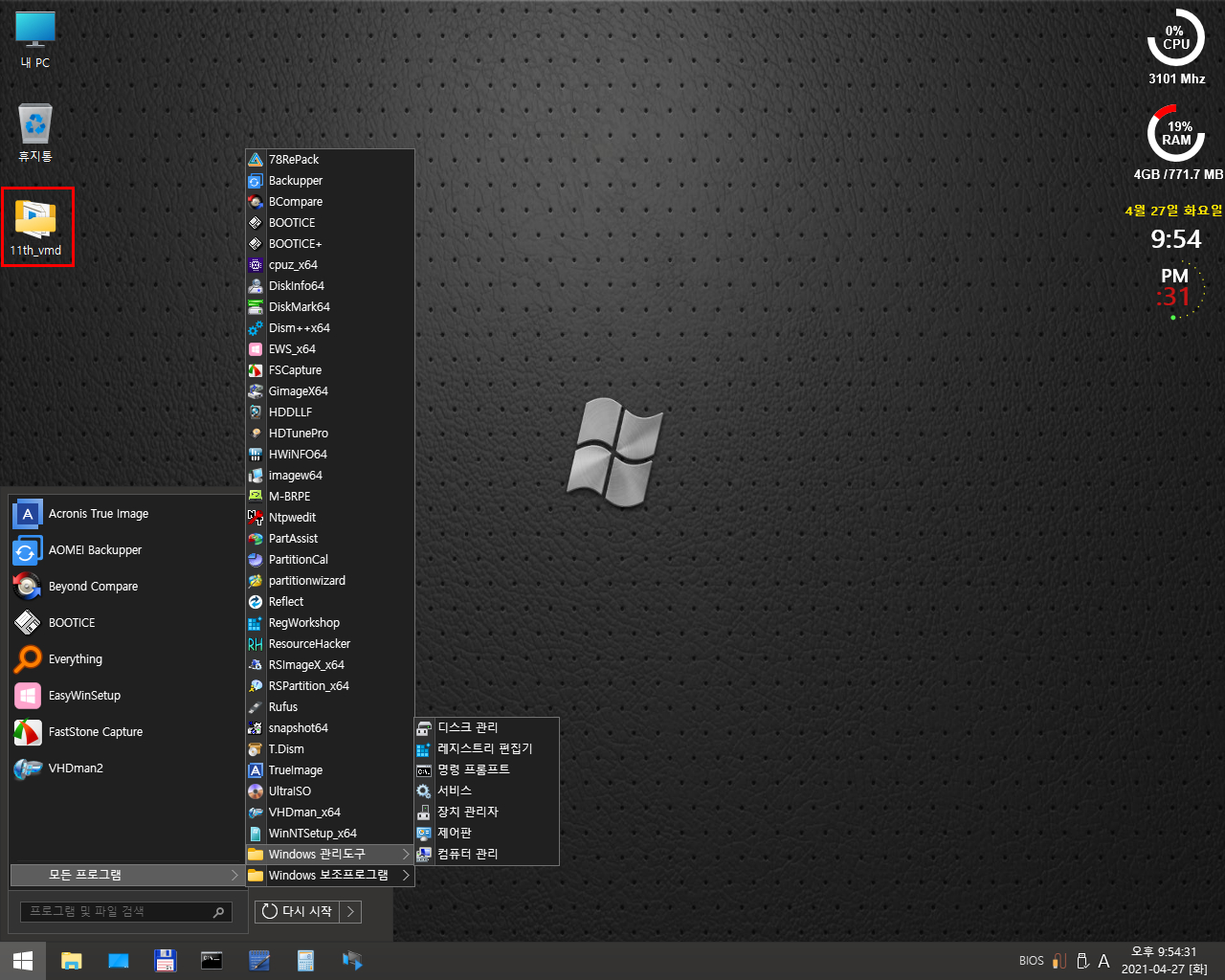Click the taskbar clock showing 9:54:31

[x=1164, y=961]
